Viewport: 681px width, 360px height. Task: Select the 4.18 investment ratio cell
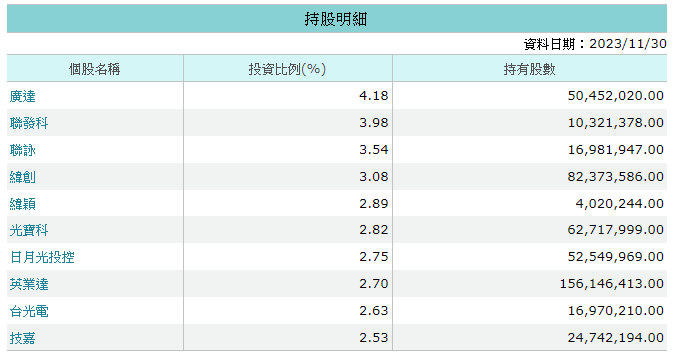pyautogui.click(x=288, y=96)
